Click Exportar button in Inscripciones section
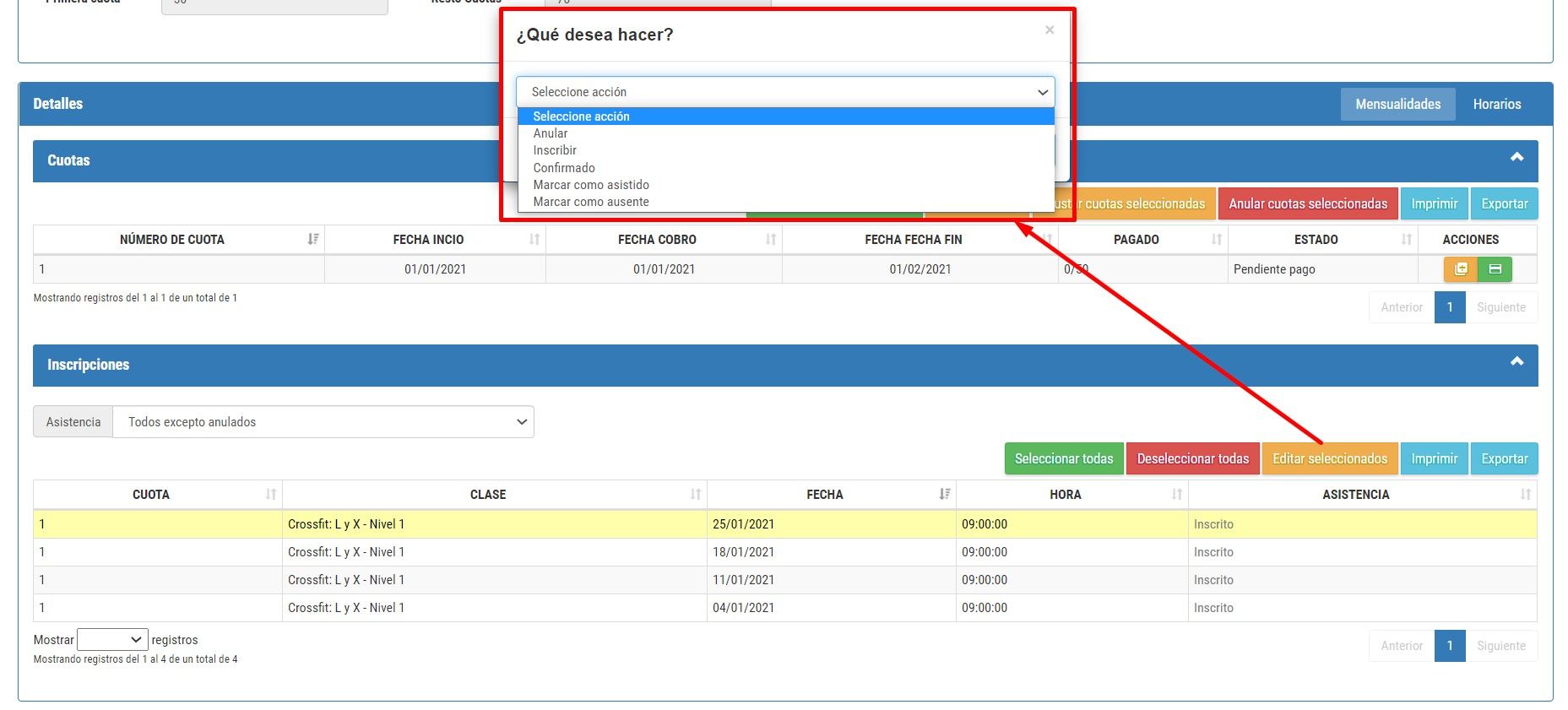The width and height of the screenshot is (1568, 710). coord(1504,458)
